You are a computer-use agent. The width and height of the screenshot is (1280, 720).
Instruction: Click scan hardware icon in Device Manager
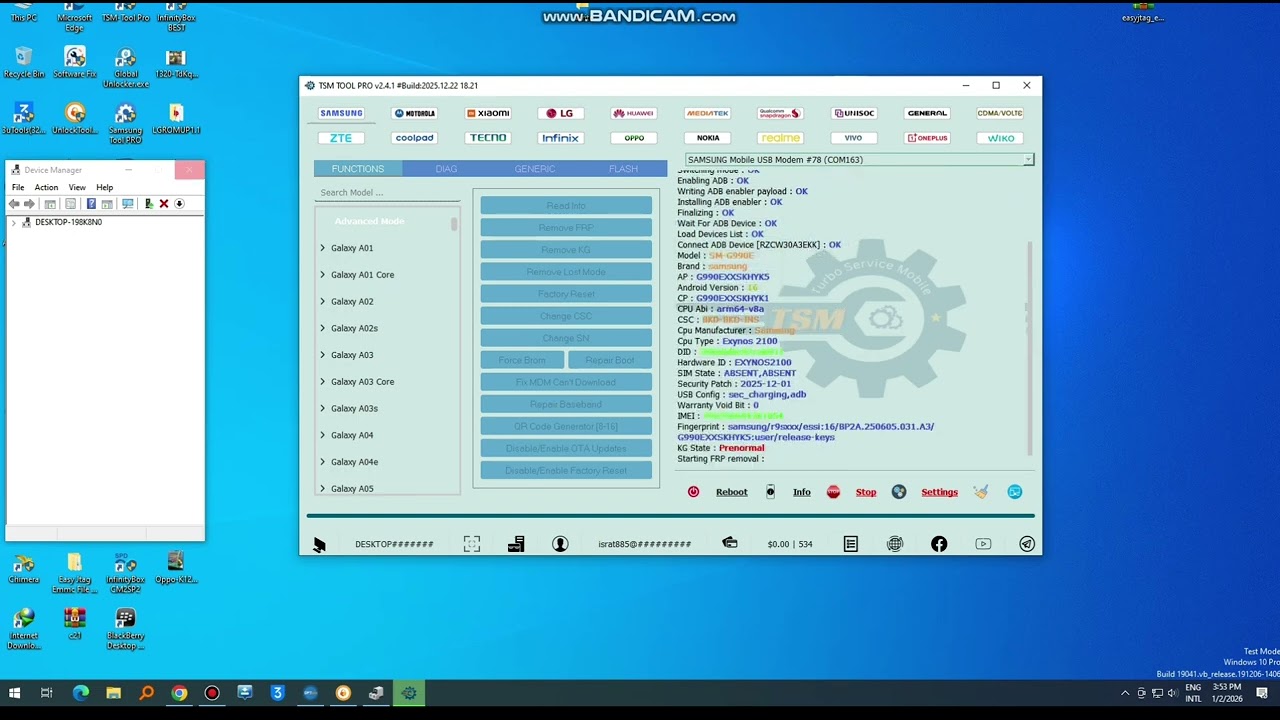127,204
